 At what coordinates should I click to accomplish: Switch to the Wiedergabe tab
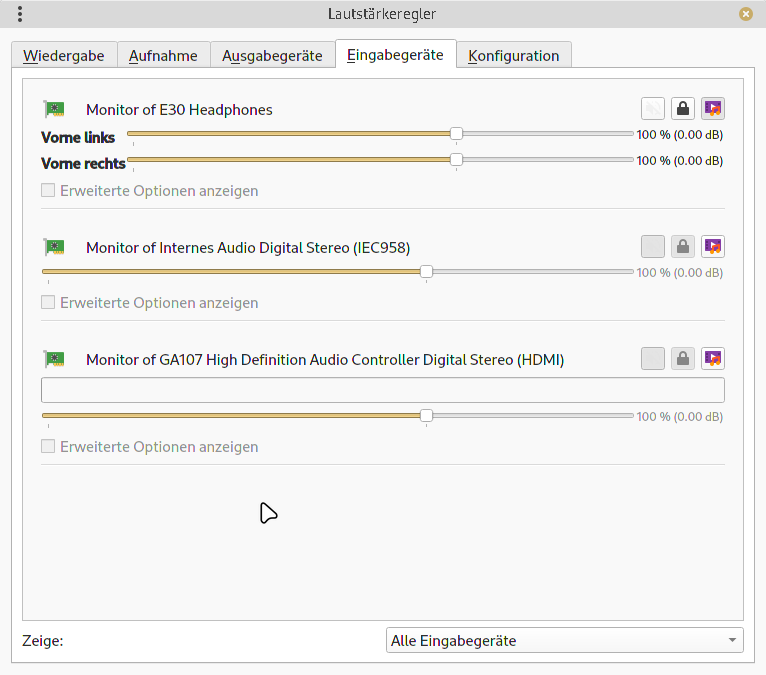click(x=64, y=56)
